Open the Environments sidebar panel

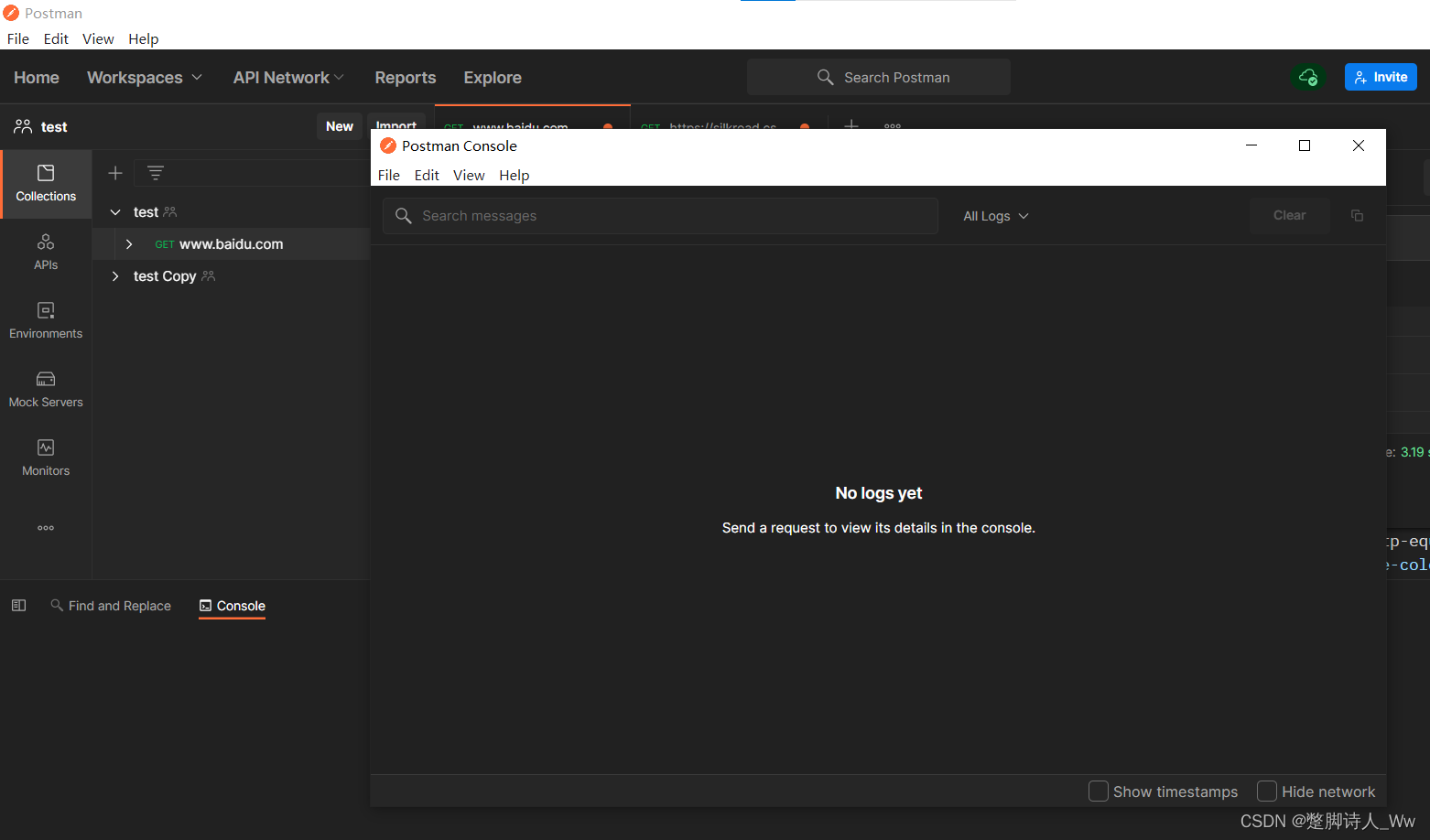click(46, 321)
